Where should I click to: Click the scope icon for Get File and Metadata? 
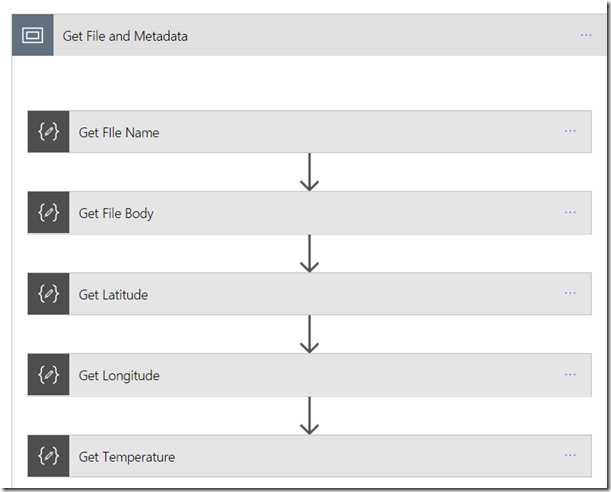point(33,35)
